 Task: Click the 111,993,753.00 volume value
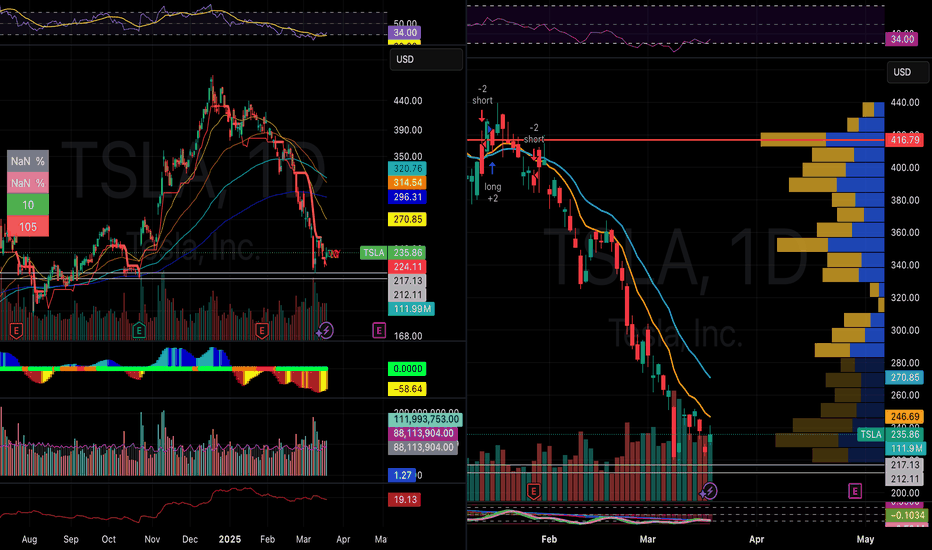[424, 420]
